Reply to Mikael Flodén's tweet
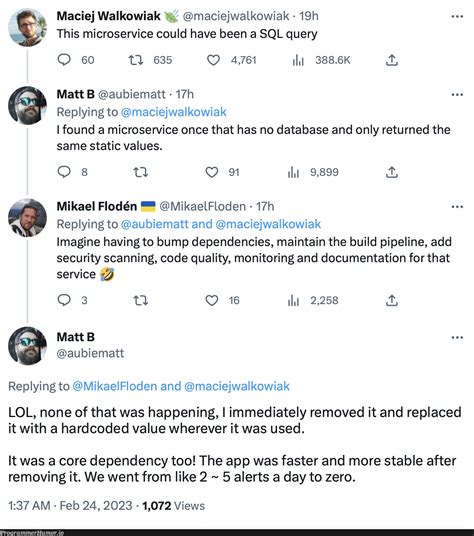This screenshot has width=474, height=536. coord(64,300)
